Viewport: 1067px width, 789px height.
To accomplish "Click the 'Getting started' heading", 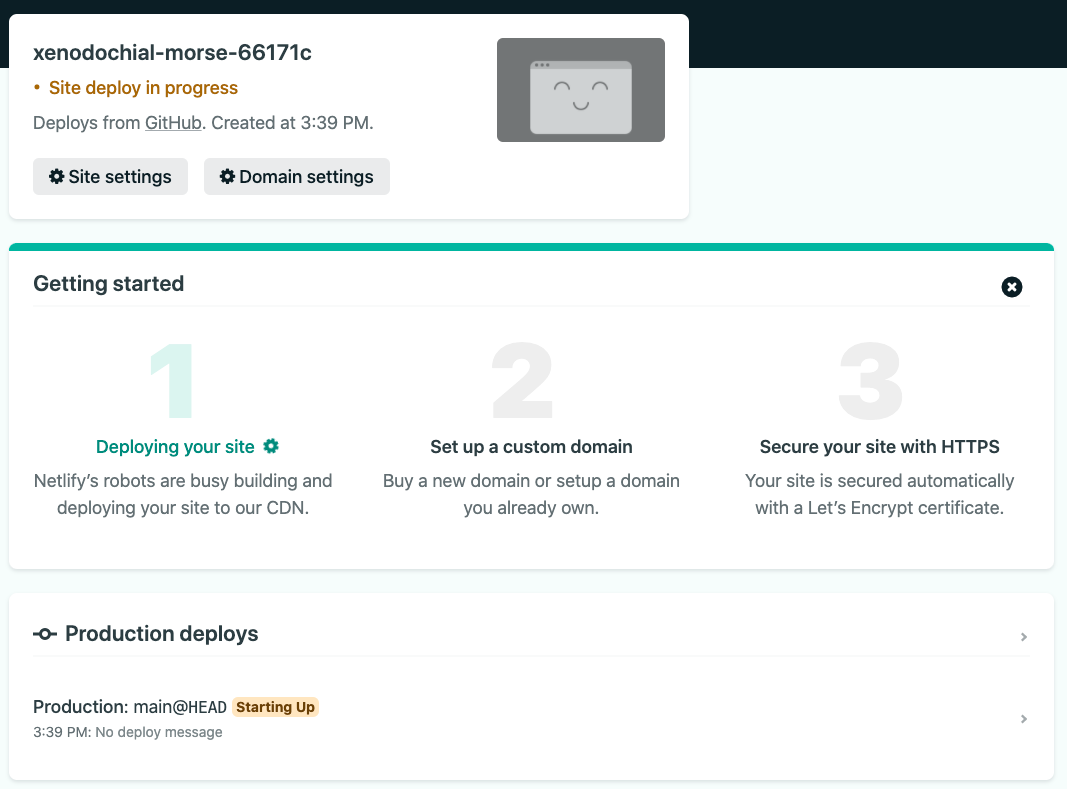I will [109, 283].
